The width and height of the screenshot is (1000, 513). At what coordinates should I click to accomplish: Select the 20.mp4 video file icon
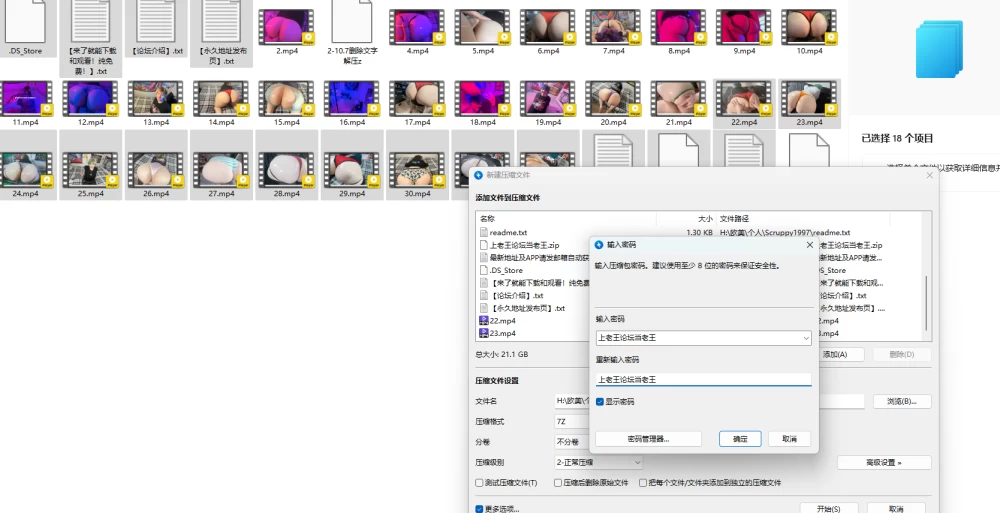click(x=613, y=98)
